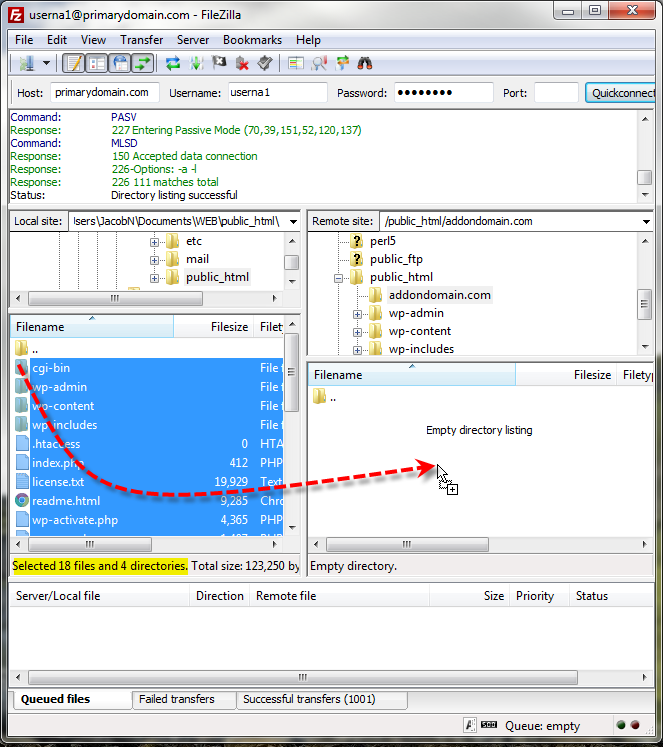This screenshot has height=747, width=663.
Task: Expand the local mail folder tree node
Action: click(x=155, y=259)
